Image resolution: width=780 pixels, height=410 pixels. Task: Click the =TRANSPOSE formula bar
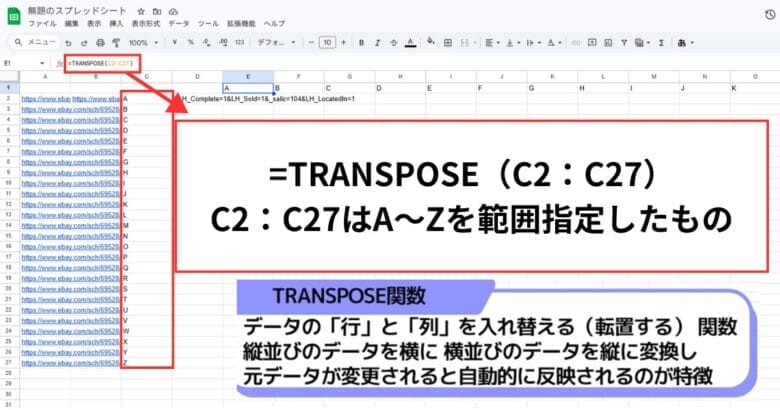point(102,63)
